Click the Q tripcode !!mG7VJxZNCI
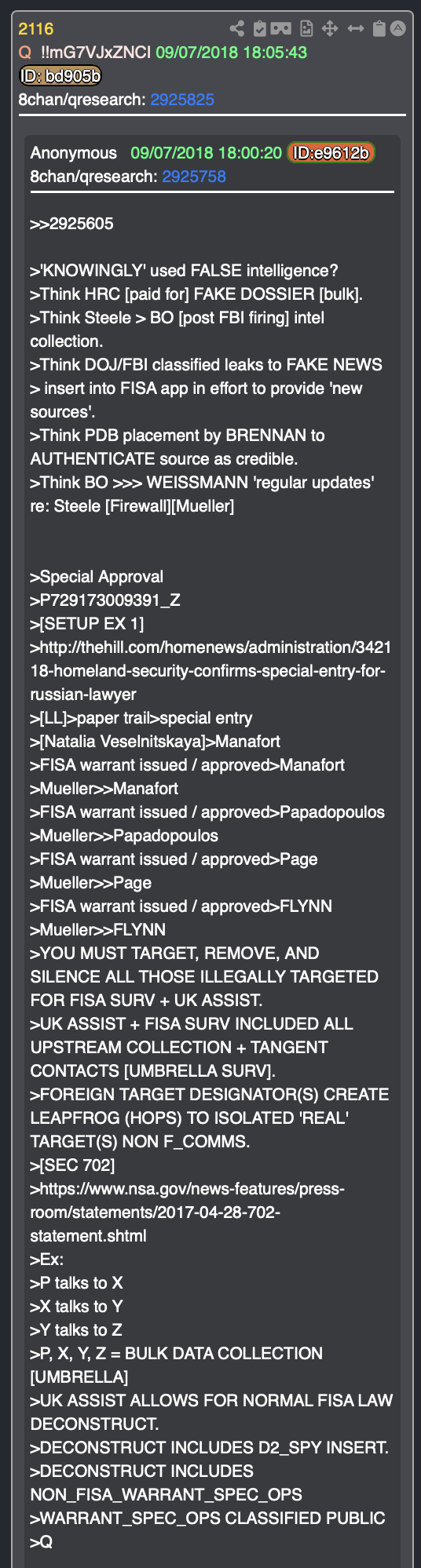Screen dimensions: 421x1568 click(x=96, y=53)
